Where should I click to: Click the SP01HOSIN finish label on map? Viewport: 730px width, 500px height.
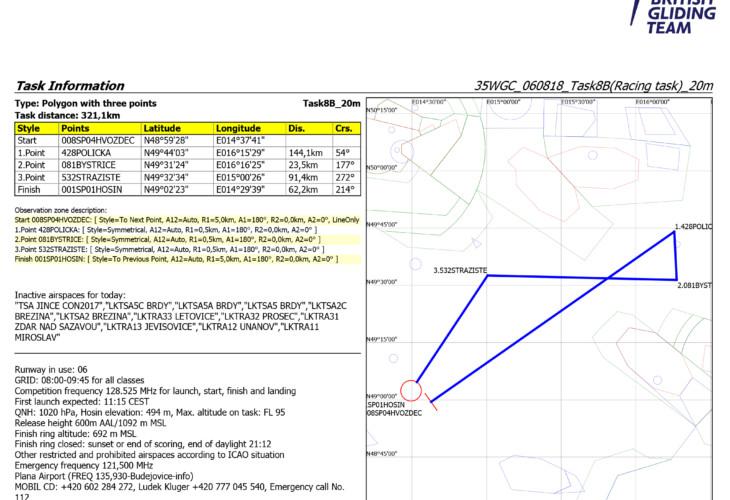(388, 404)
